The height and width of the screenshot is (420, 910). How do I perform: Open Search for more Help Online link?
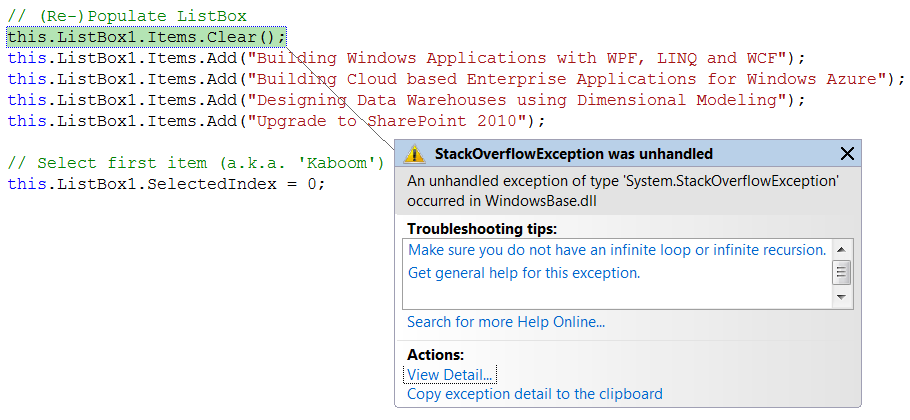(506, 322)
